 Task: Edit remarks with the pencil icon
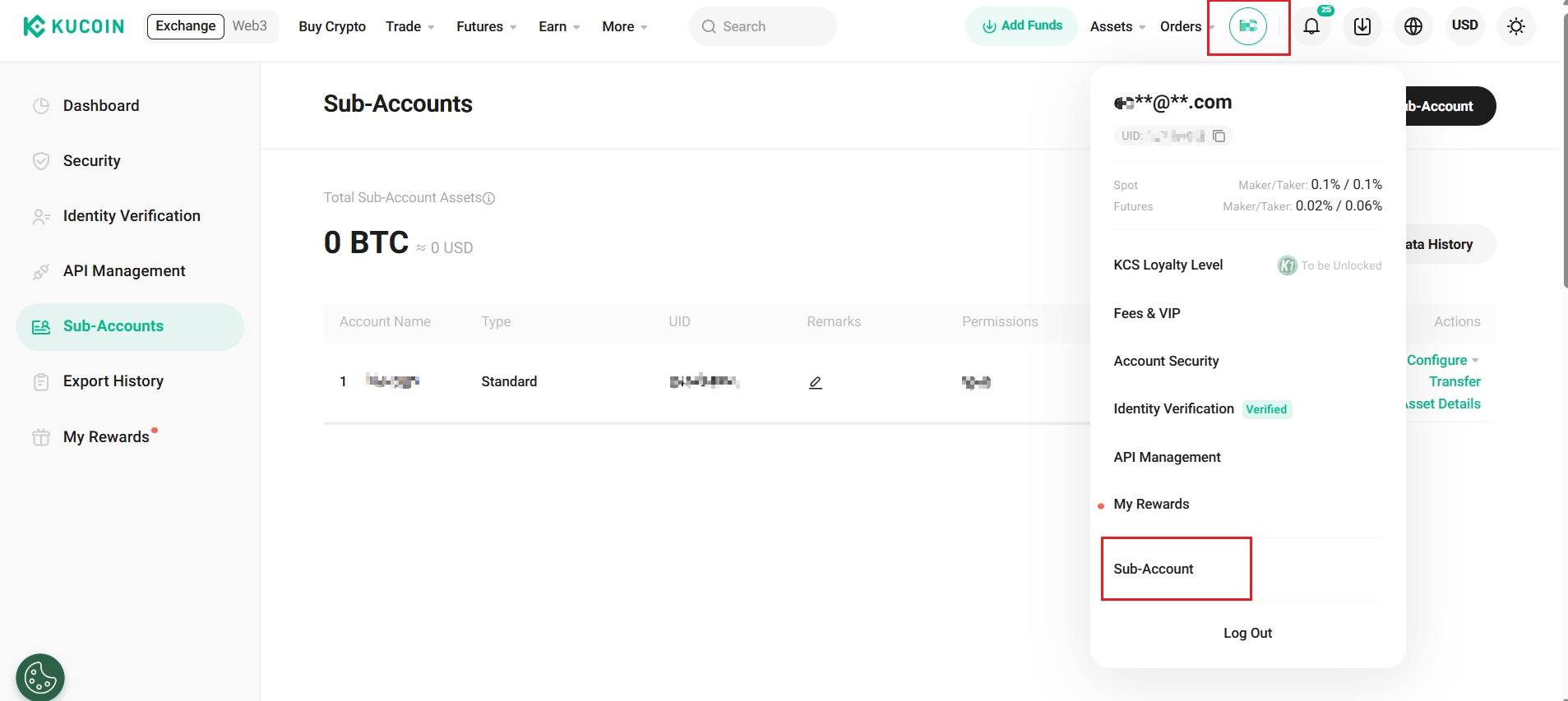(x=816, y=382)
